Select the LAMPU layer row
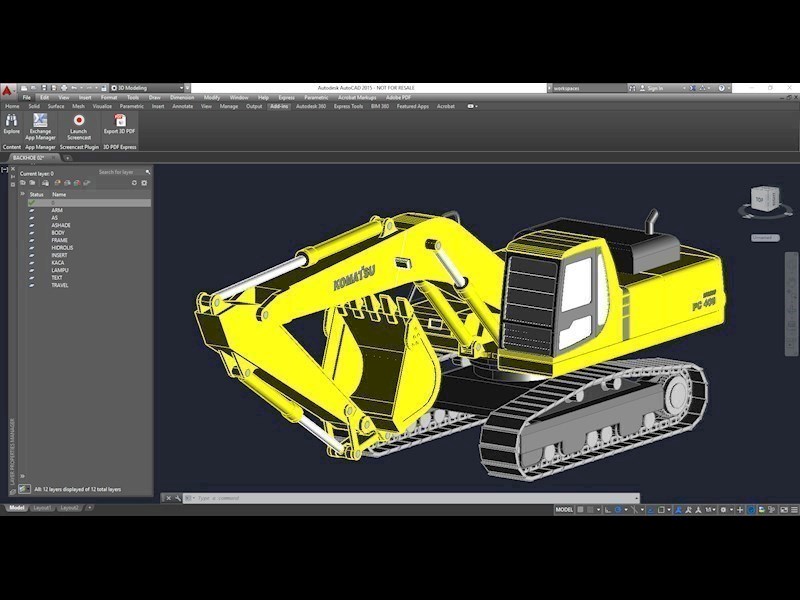The width and height of the screenshot is (800, 600). 89,270
